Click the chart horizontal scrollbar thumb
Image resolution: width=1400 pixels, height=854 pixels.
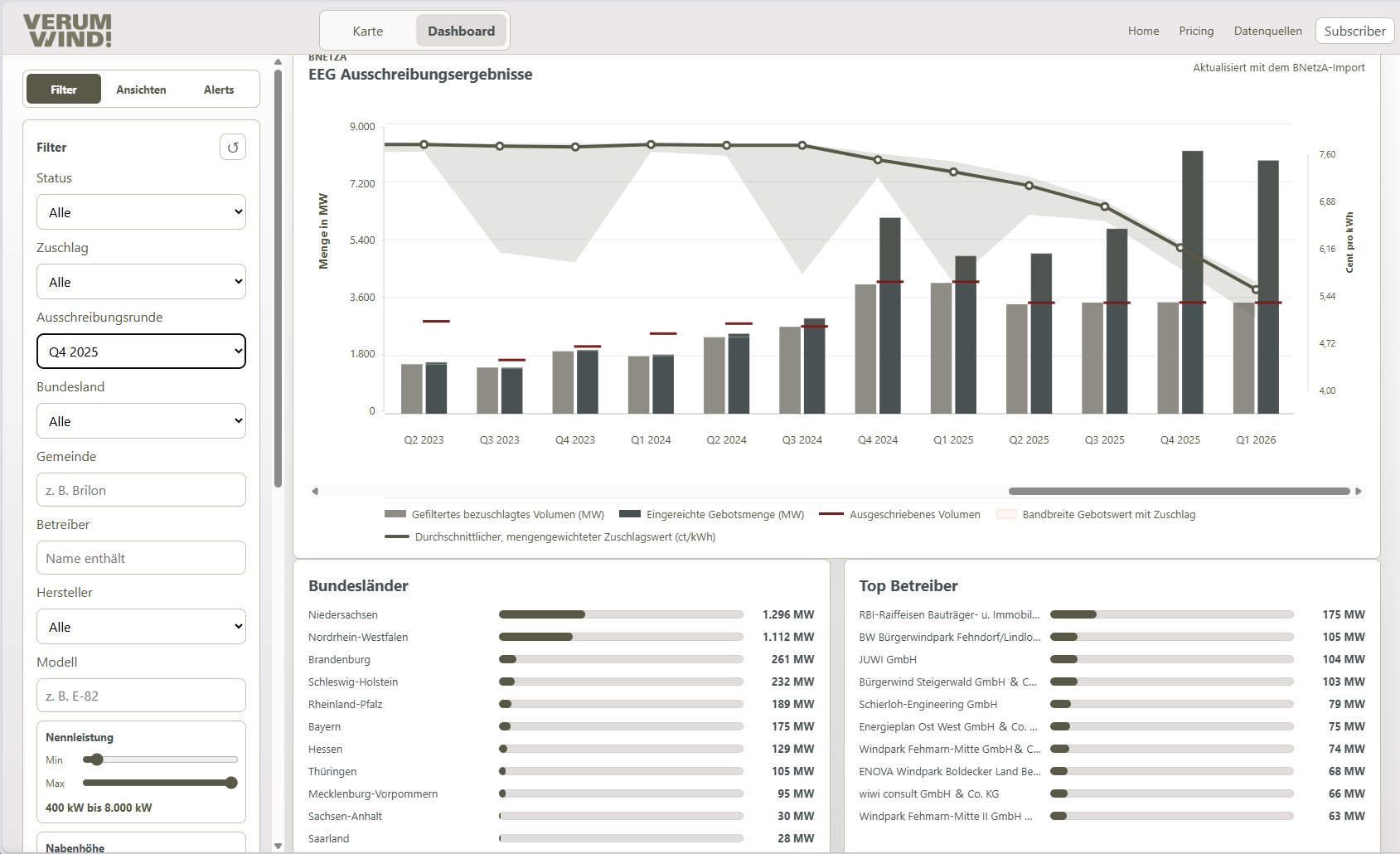tap(1179, 492)
